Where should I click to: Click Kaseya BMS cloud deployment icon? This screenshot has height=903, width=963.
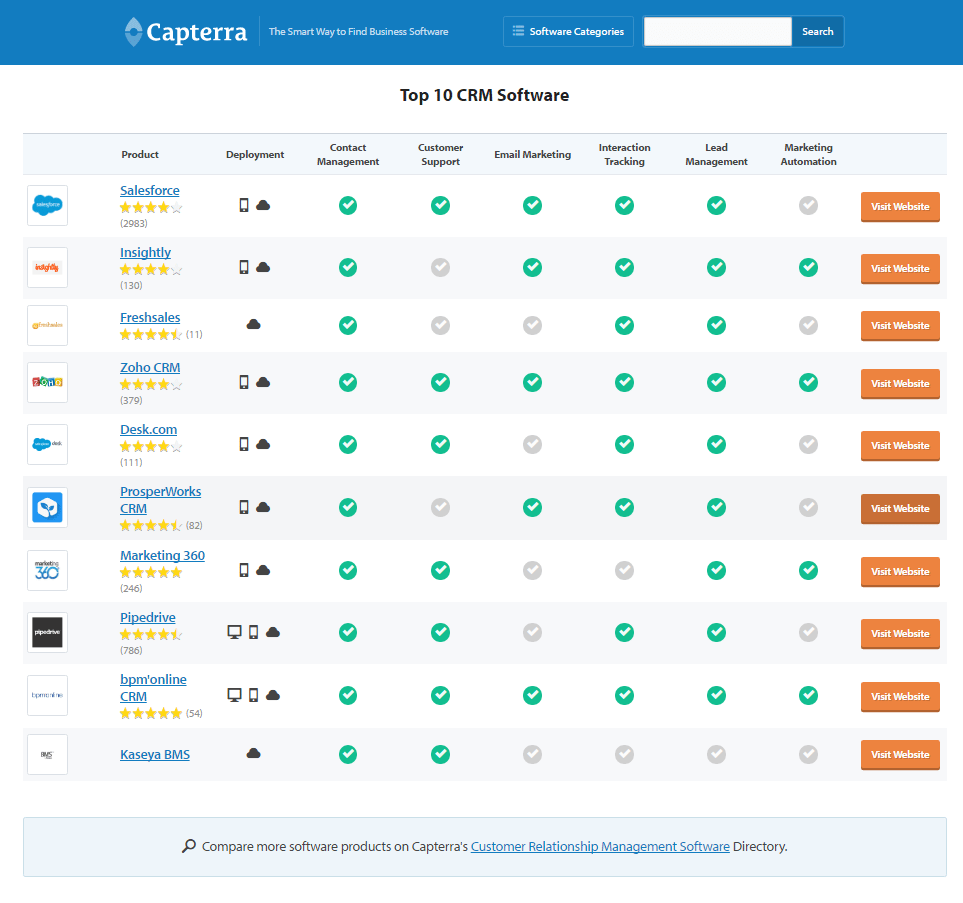point(254,753)
